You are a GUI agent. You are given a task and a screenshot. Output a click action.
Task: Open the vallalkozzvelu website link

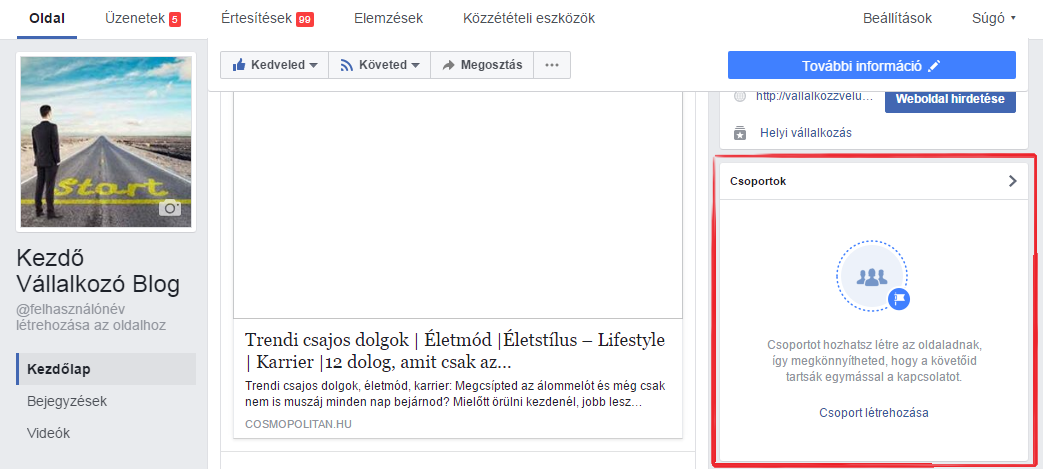click(814, 96)
